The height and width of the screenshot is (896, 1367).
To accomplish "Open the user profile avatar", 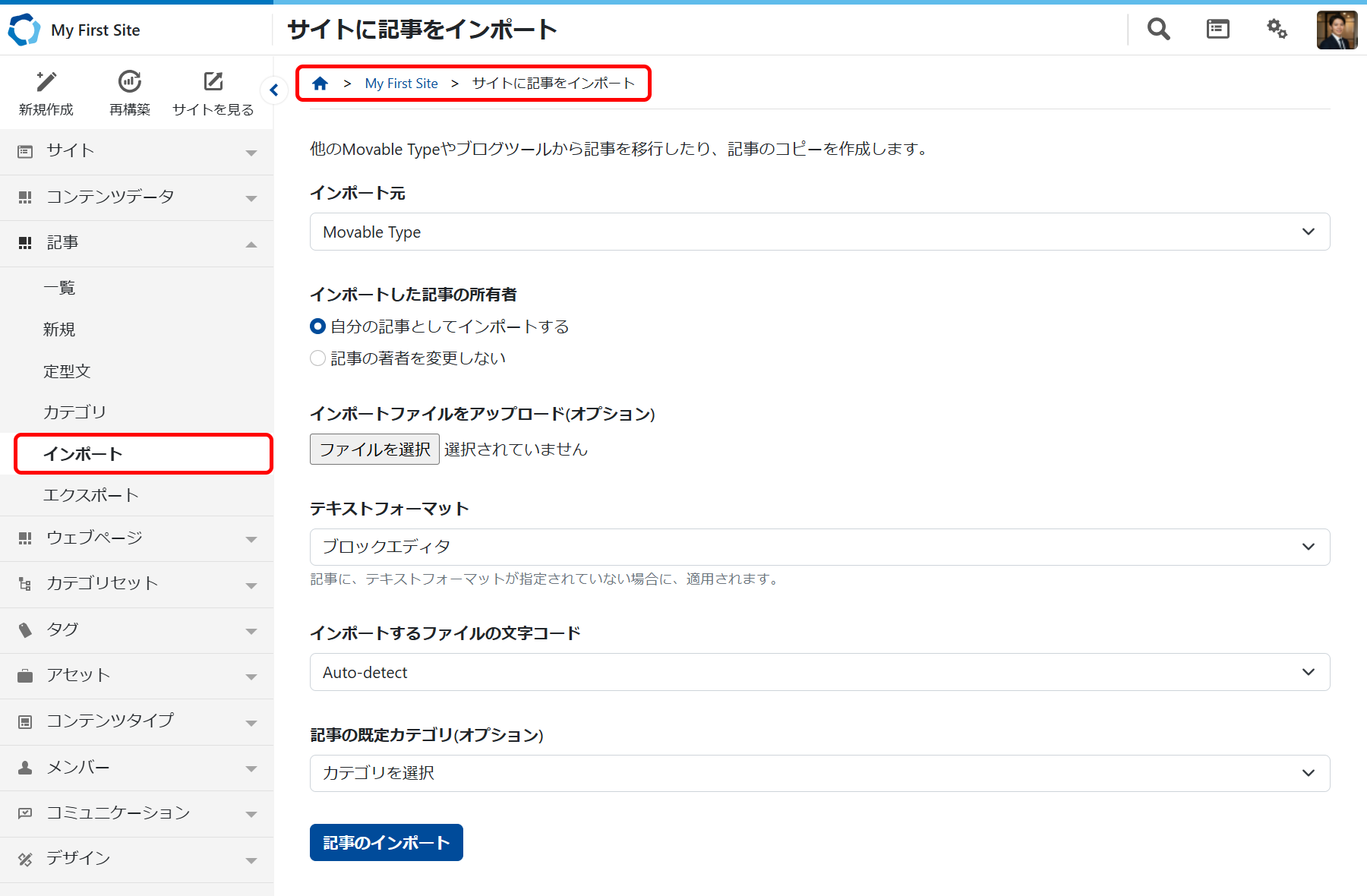I will tap(1337, 30).
